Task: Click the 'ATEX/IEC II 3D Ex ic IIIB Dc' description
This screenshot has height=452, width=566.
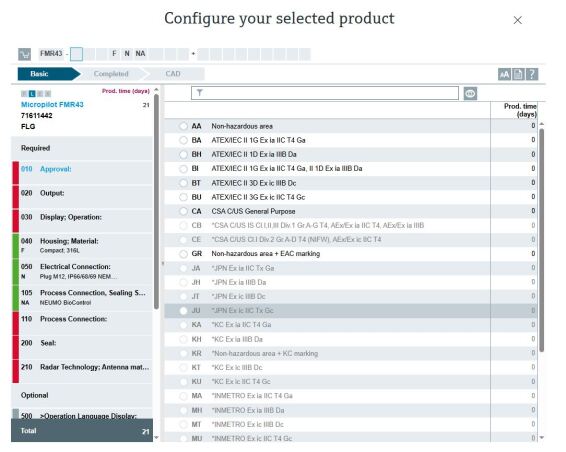Action: pos(254,183)
